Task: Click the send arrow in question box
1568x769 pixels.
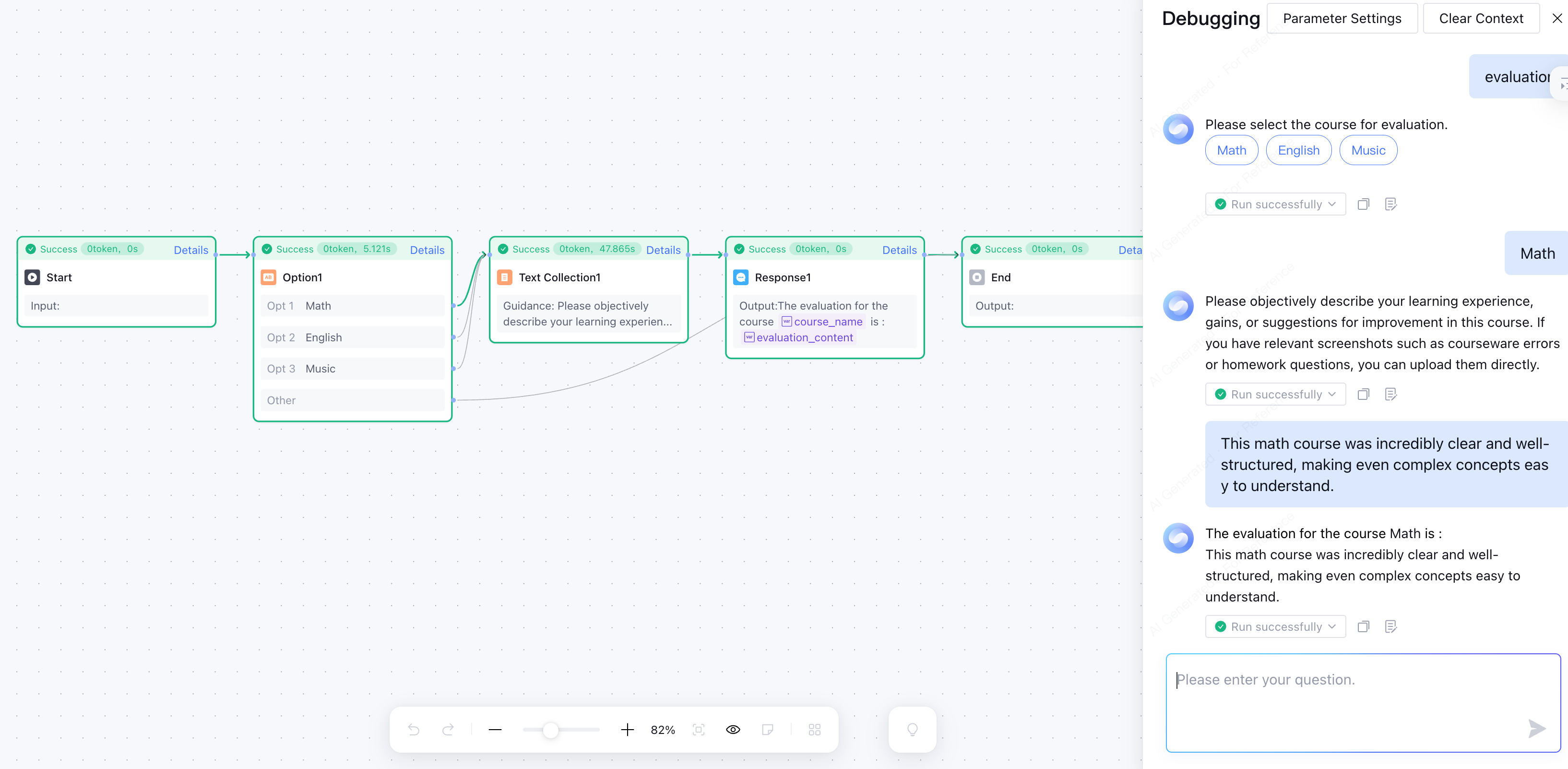Action: pos(1536,728)
